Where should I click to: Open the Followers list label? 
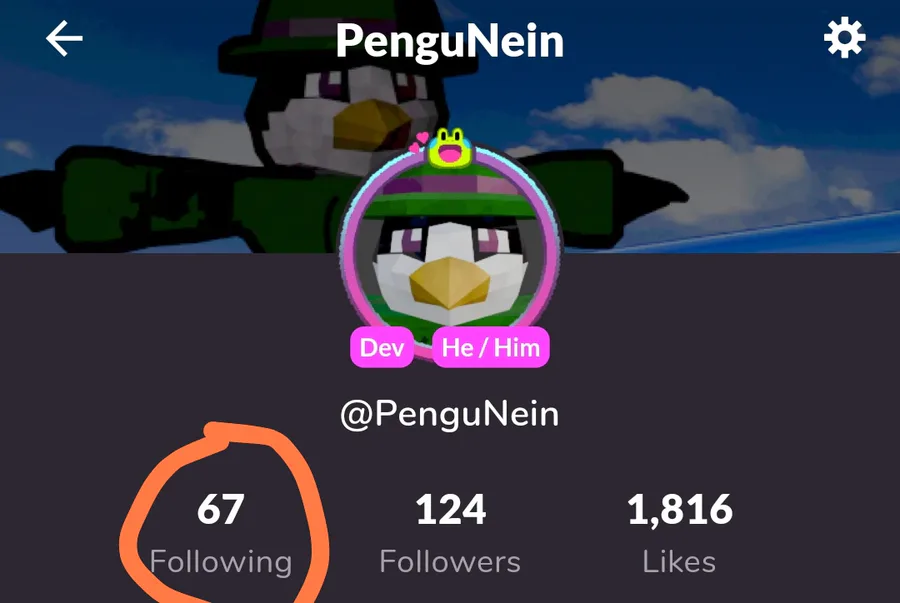pos(450,561)
